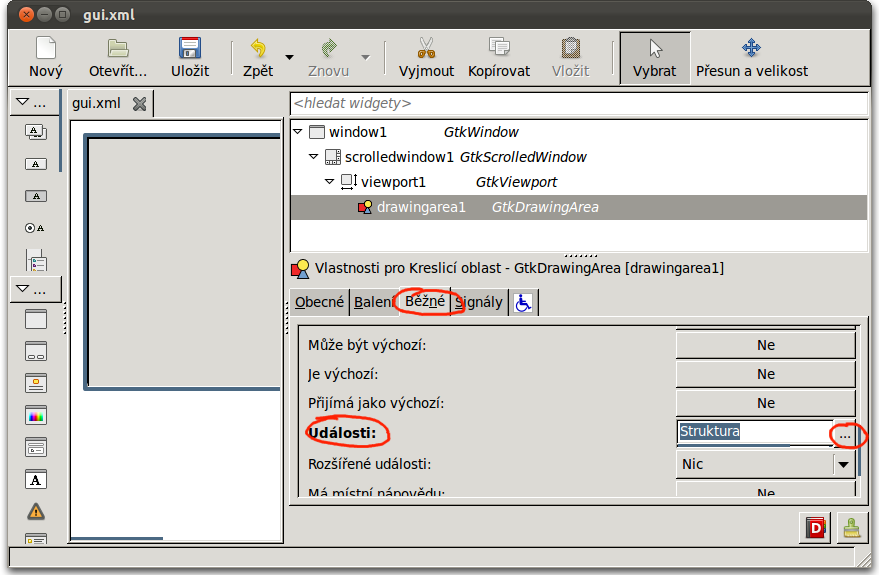
Task: Toggle the Přijímá jako výchozí Ne button
Action: (x=766, y=404)
